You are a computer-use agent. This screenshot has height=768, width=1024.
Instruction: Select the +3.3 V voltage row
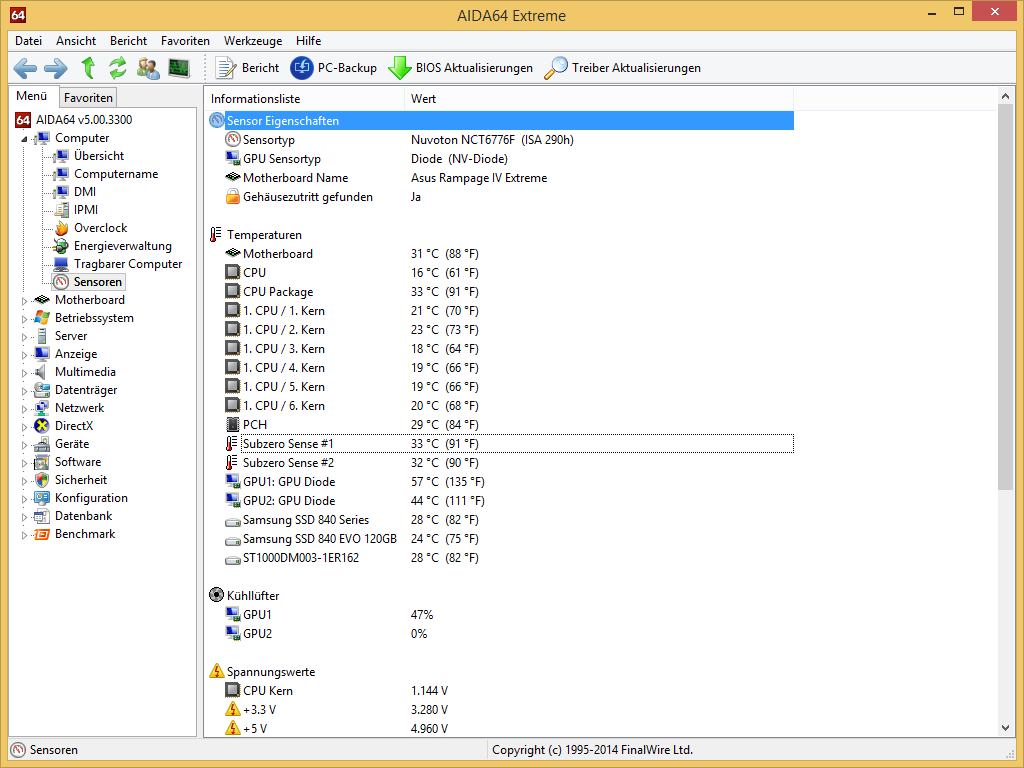click(x=501, y=710)
